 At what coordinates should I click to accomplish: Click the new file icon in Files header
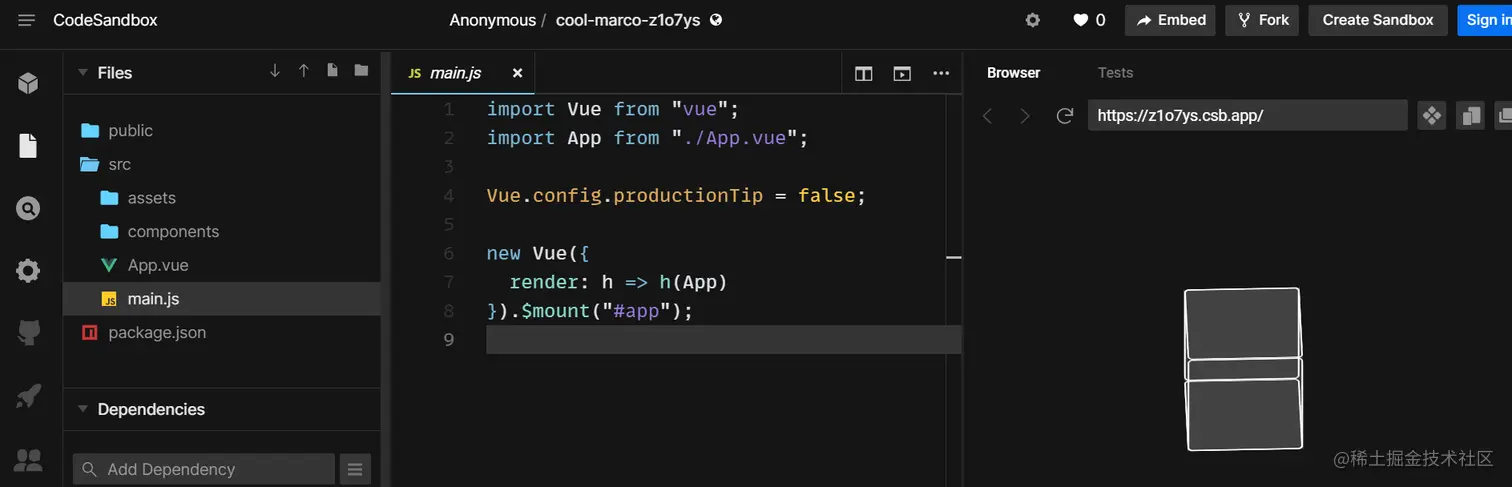click(332, 71)
